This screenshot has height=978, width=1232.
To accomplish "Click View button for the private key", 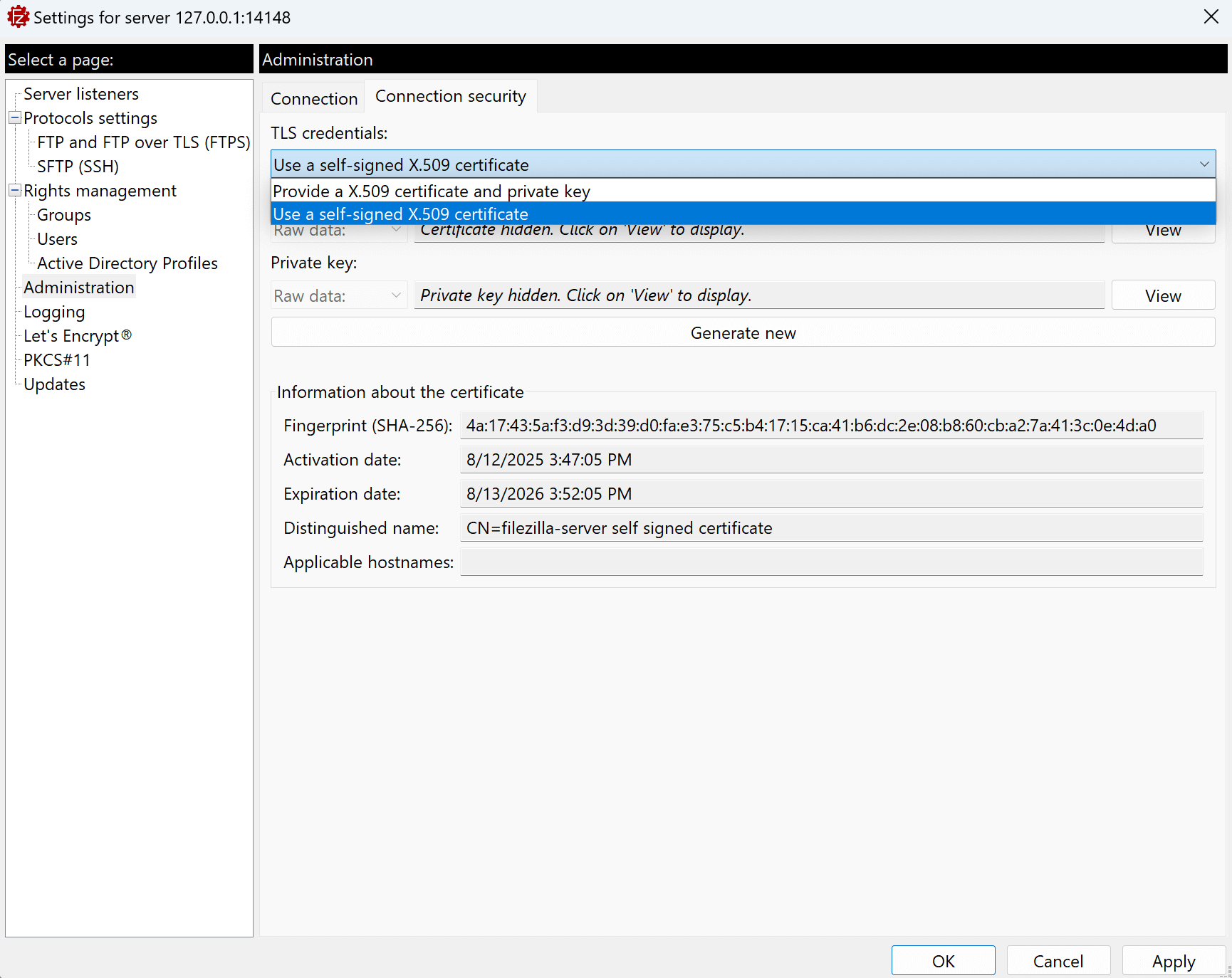I will pos(1163,295).
